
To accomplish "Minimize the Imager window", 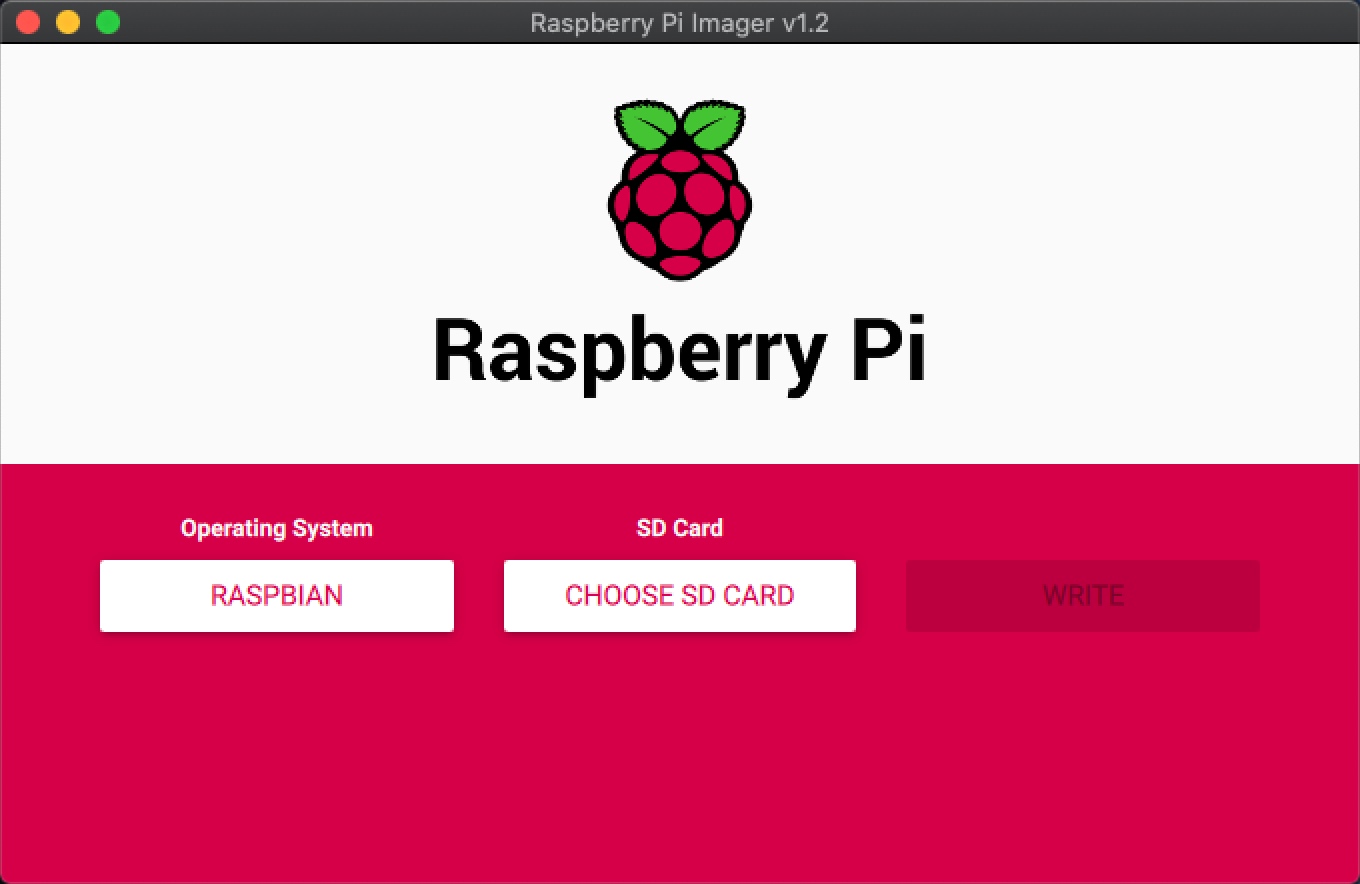I will pyautogui.click(x=67, y=21).
